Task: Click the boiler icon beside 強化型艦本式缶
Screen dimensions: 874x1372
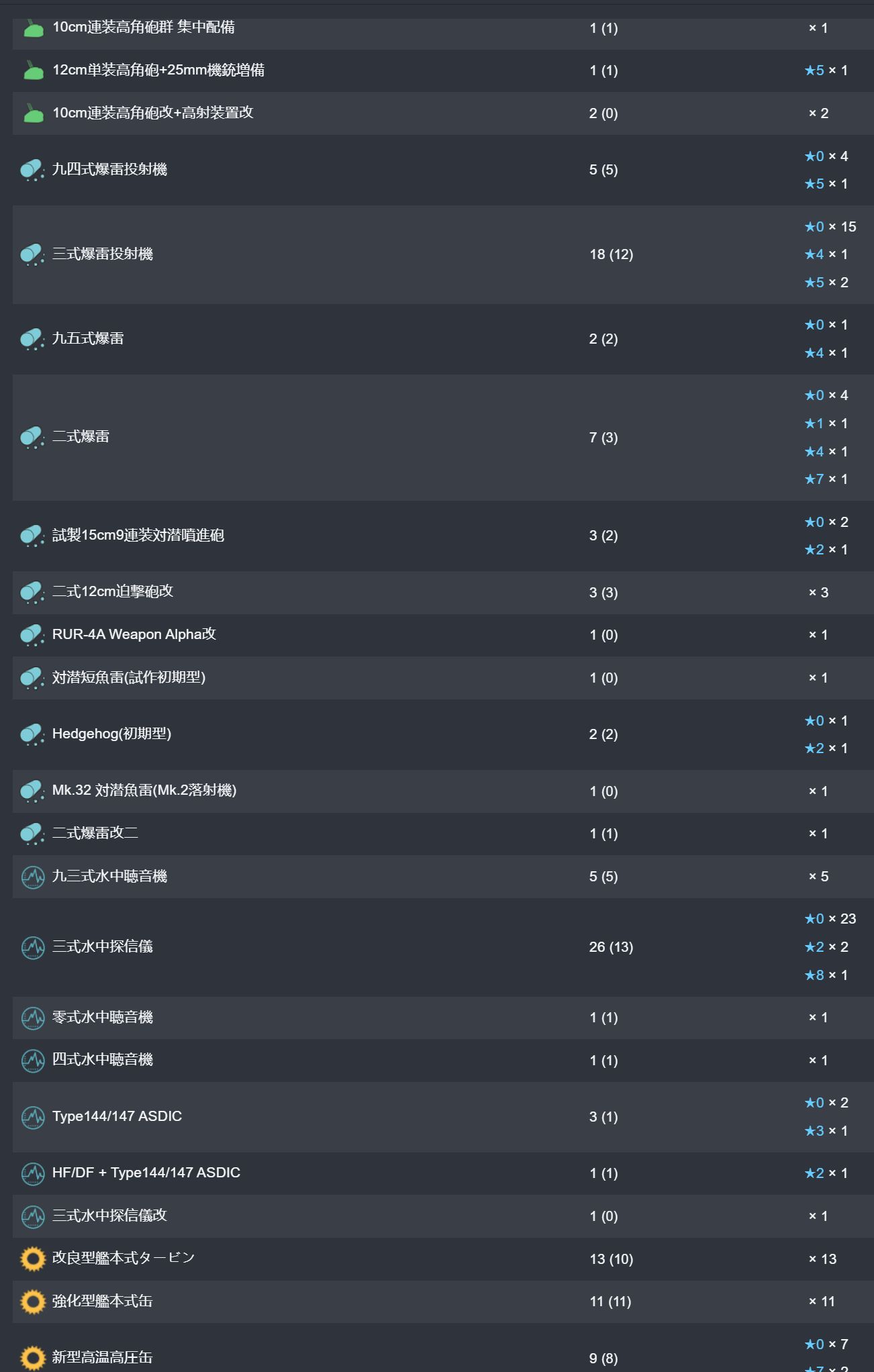Action: (x=33, y=1302)
